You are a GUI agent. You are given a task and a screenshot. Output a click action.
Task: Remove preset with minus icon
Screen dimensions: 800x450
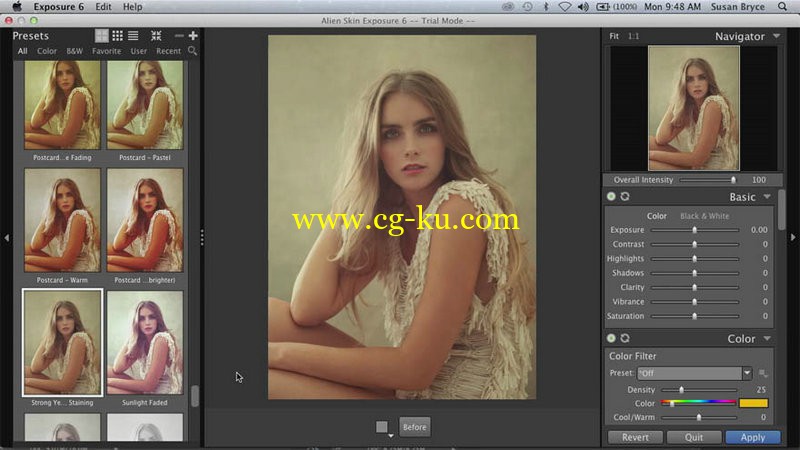point(179,36)
